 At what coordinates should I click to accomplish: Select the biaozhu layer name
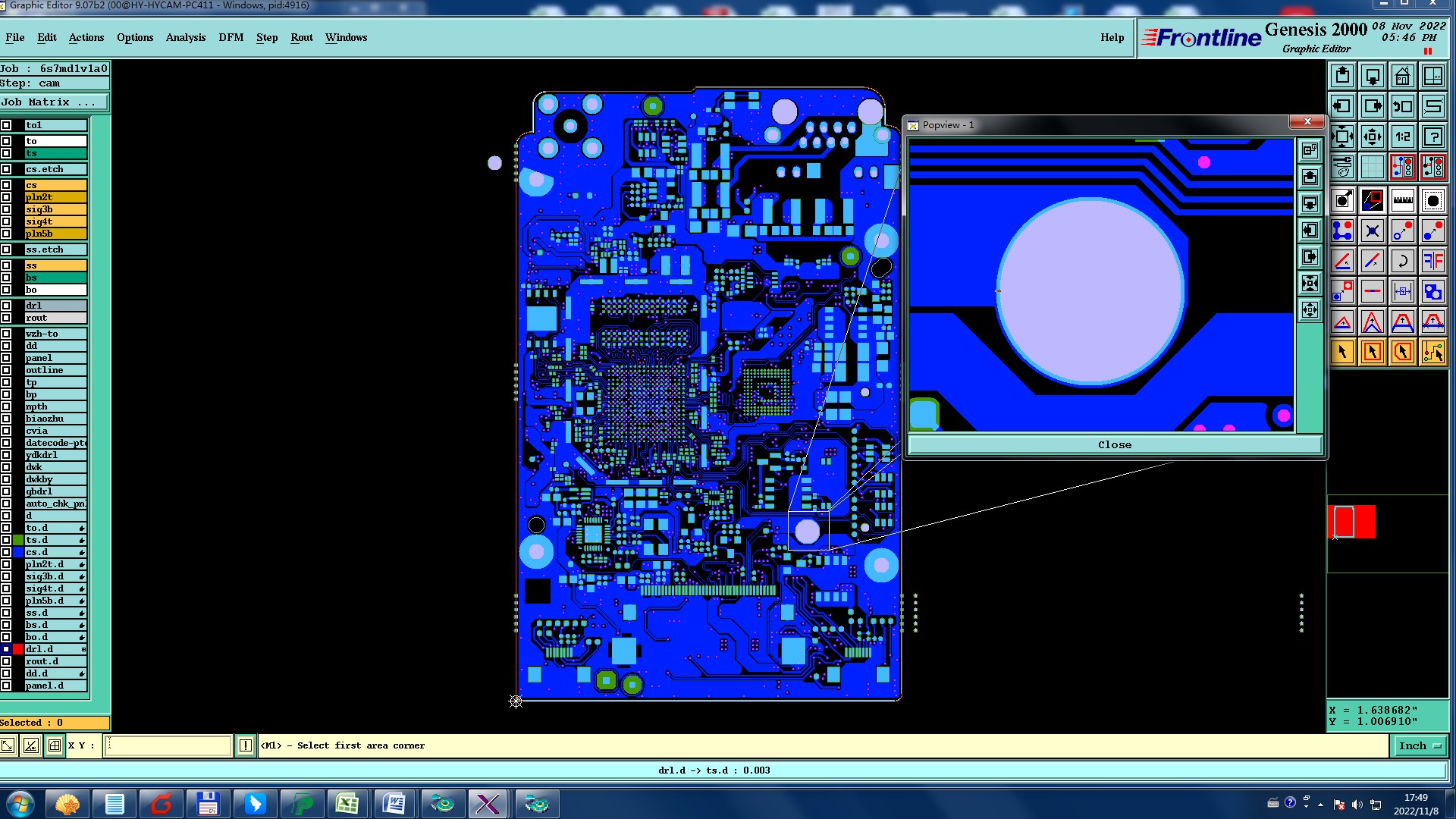(x=56, y=419)
